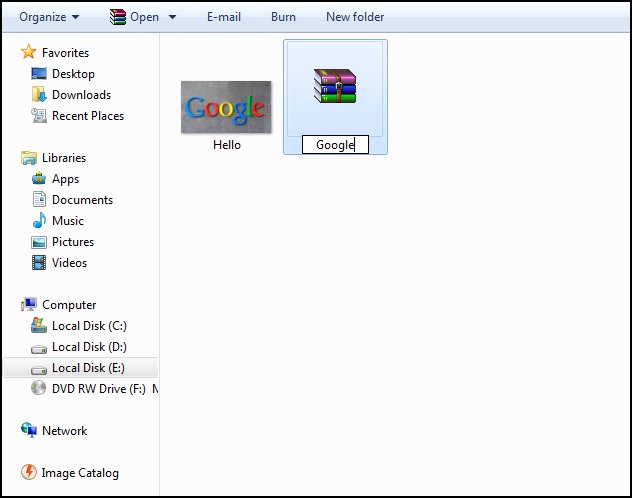Screen dimensions: 632x498
Task: Click the Videos filmstrip icon
Action: (39, 263)
